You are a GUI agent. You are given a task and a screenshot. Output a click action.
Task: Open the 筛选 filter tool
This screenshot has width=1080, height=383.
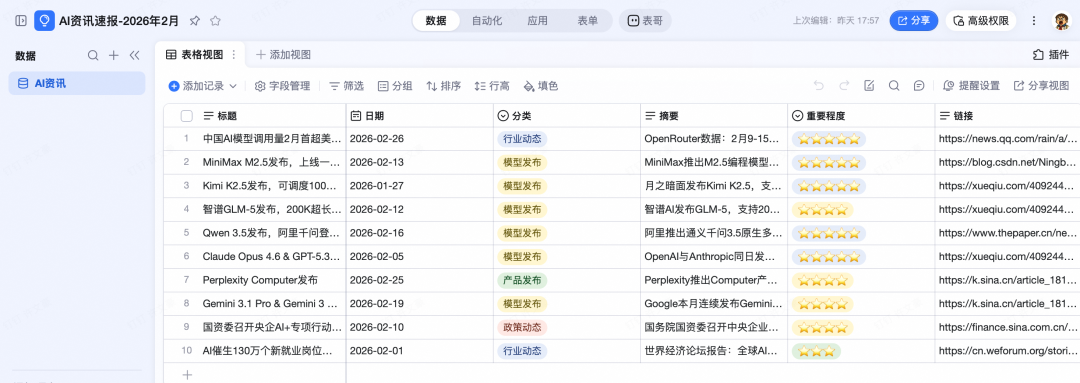(x=346, y=86)
